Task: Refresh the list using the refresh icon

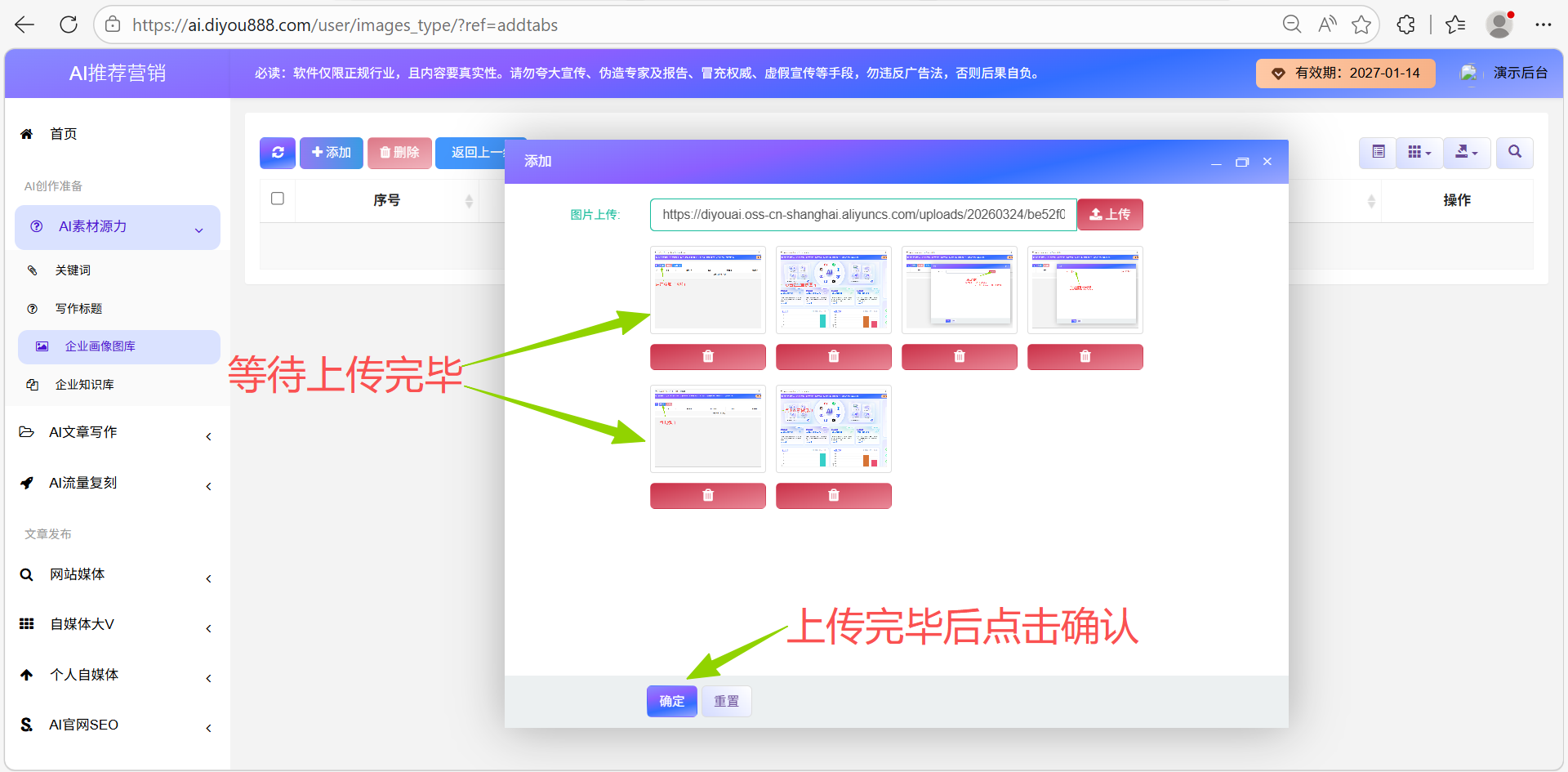Action: tap(277, 153)
